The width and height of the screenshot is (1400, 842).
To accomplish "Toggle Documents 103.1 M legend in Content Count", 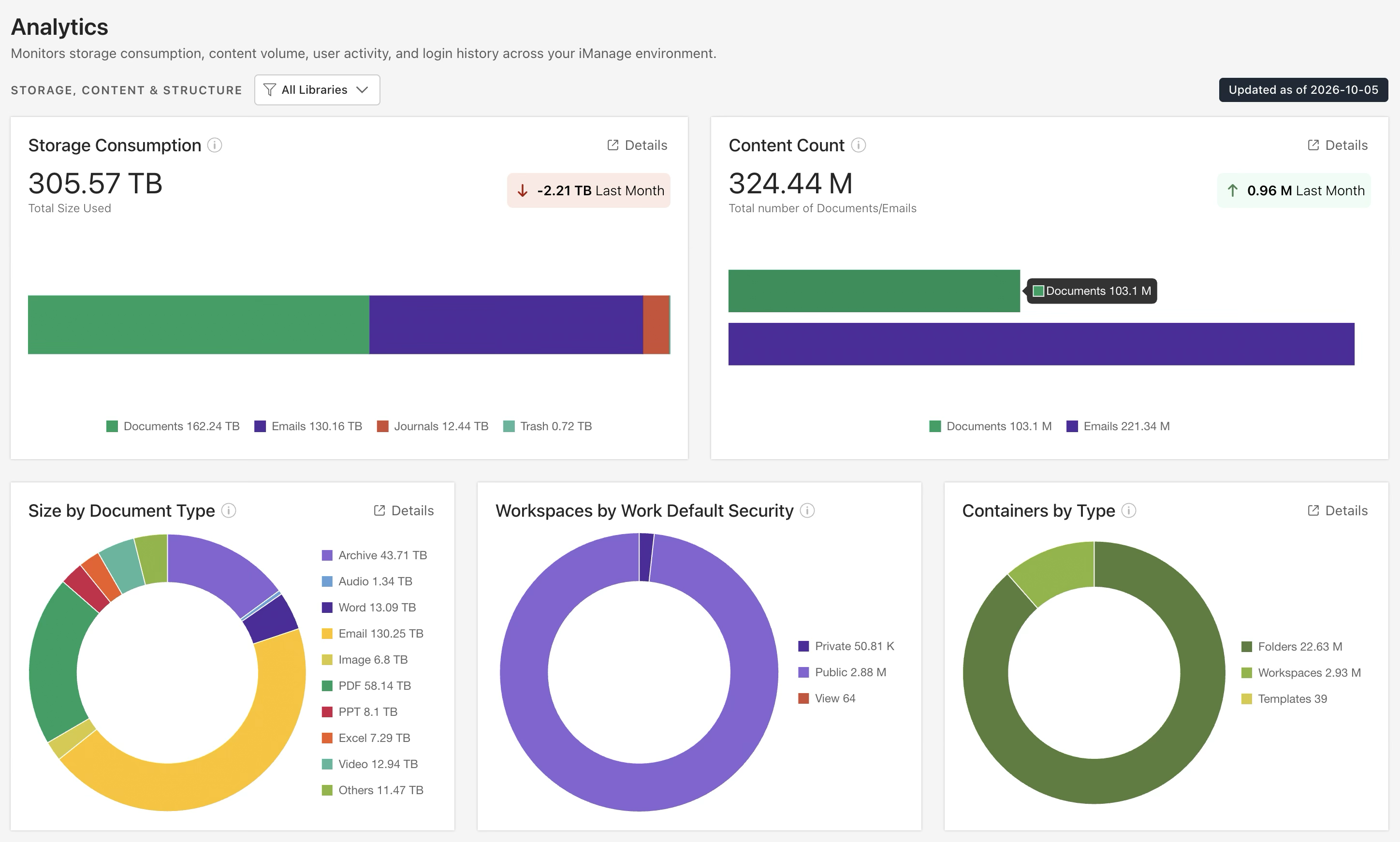I will click(990, 426).
